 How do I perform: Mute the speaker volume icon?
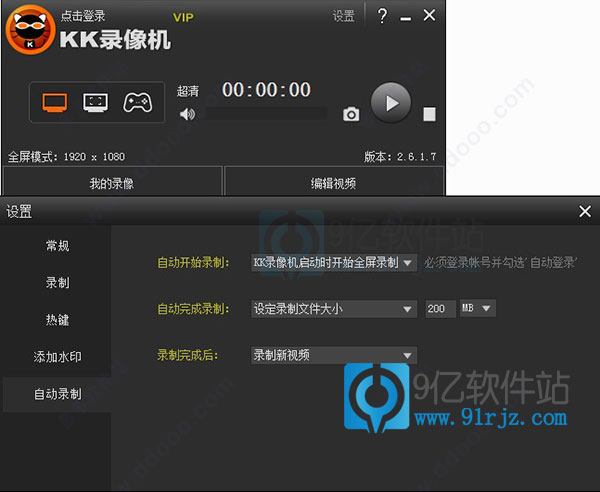coord(187,114)
